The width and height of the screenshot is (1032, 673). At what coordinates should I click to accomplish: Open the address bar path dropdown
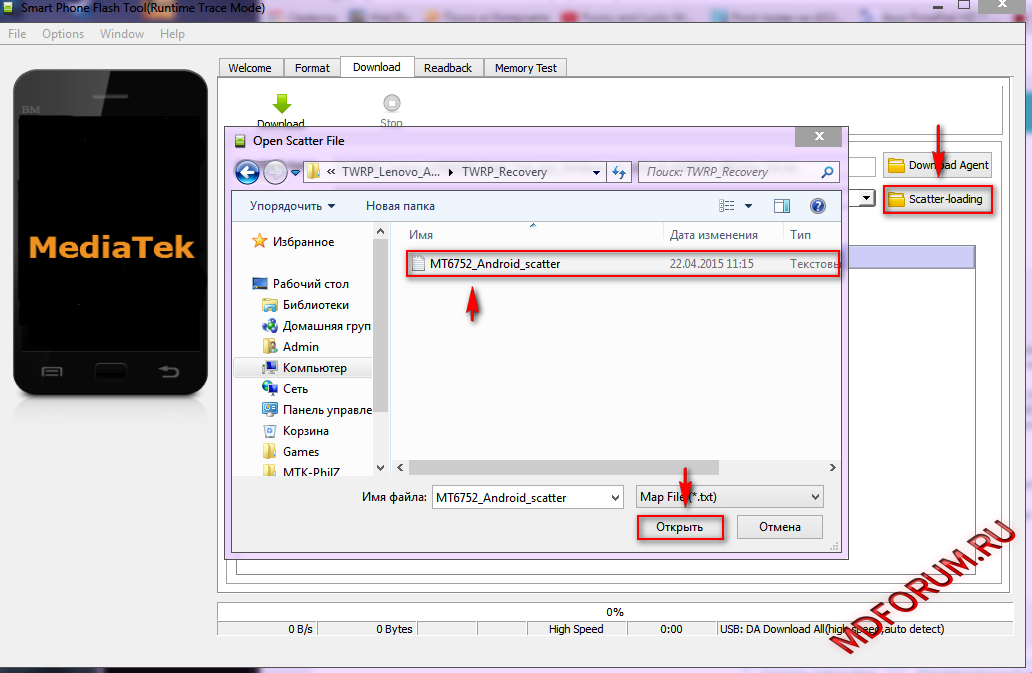597,172
